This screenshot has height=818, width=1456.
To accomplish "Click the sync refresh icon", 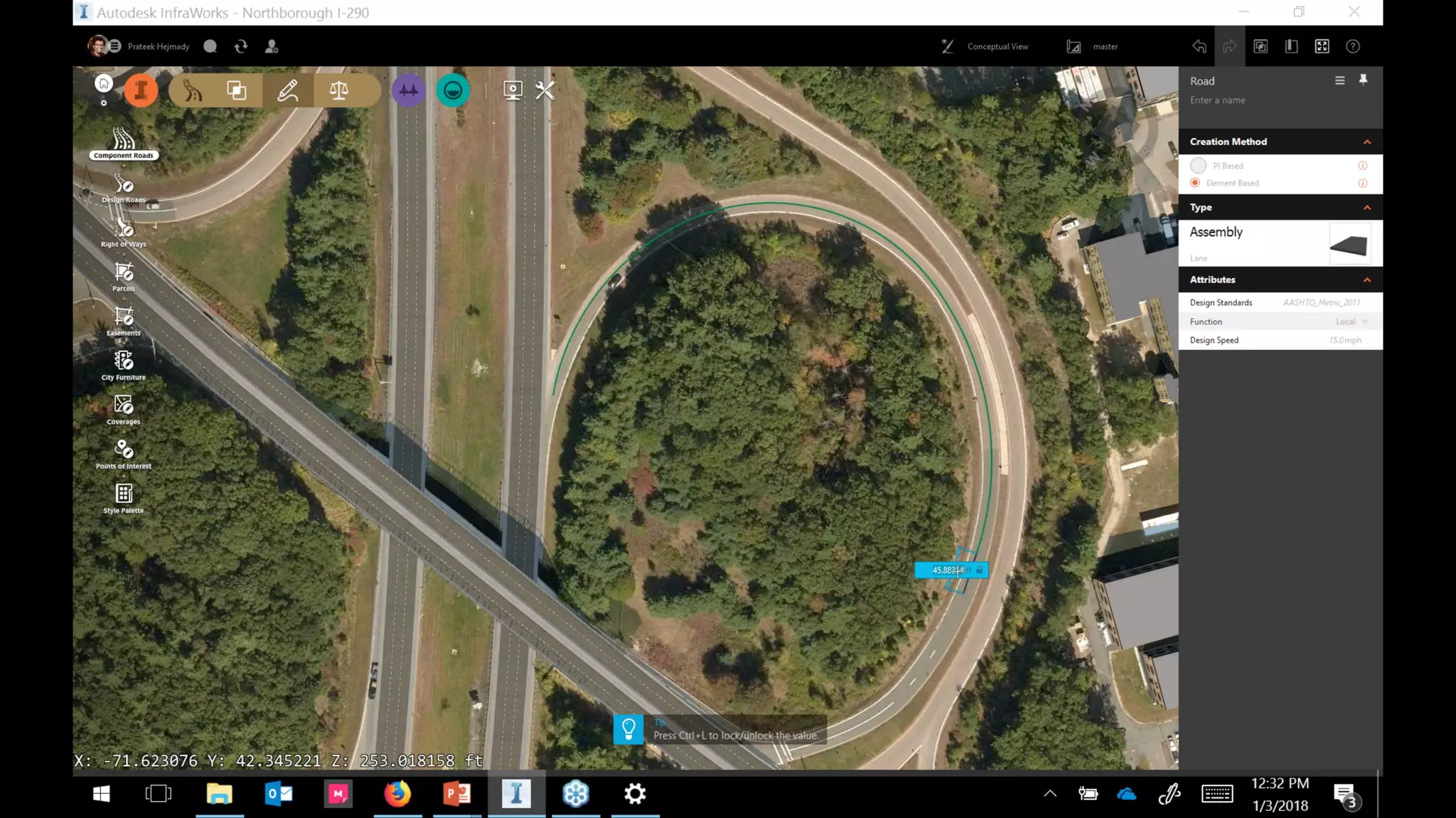I will pyautogui.click(x=241, y=46).
